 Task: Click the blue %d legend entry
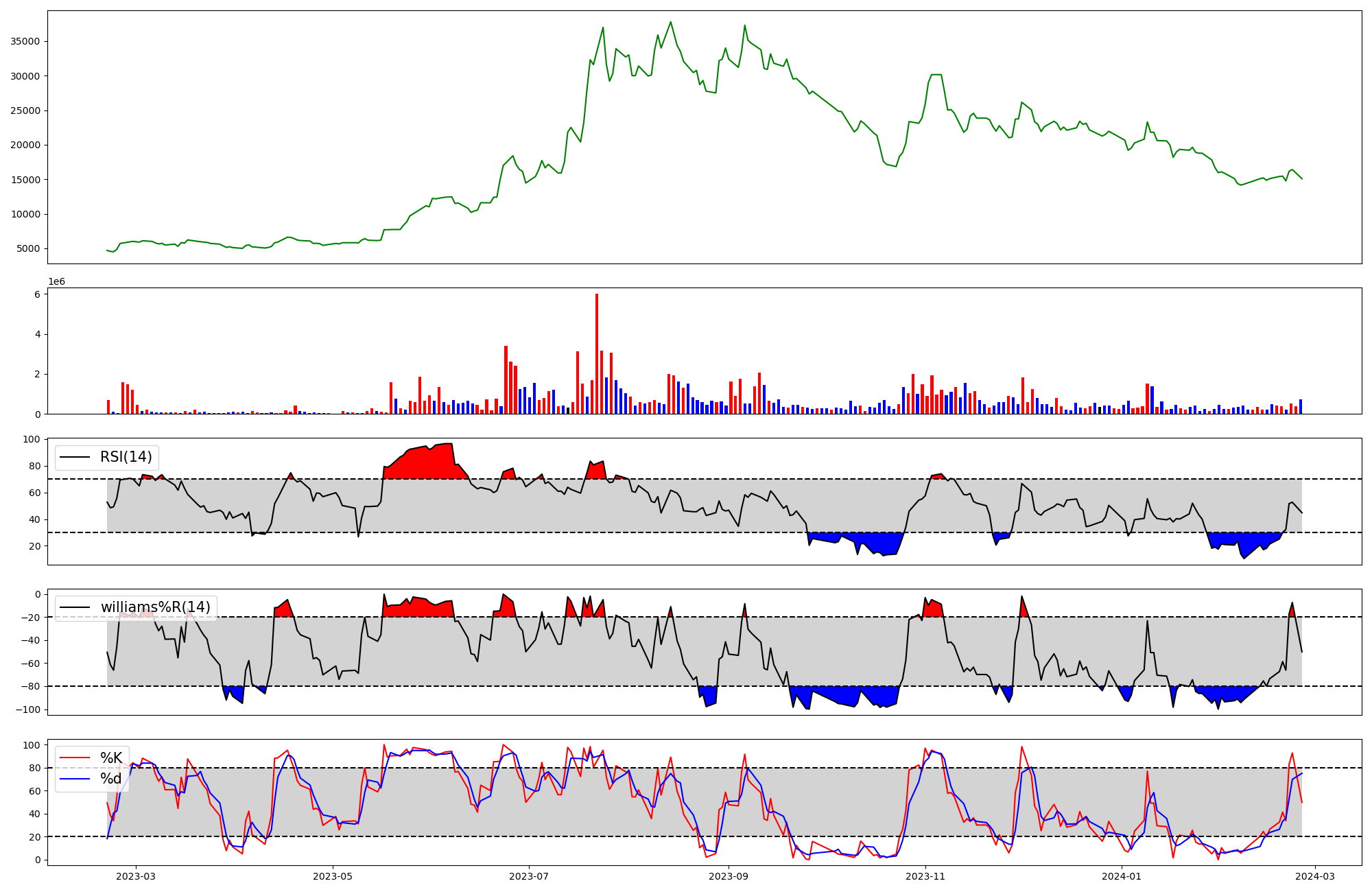coord(111,779)
